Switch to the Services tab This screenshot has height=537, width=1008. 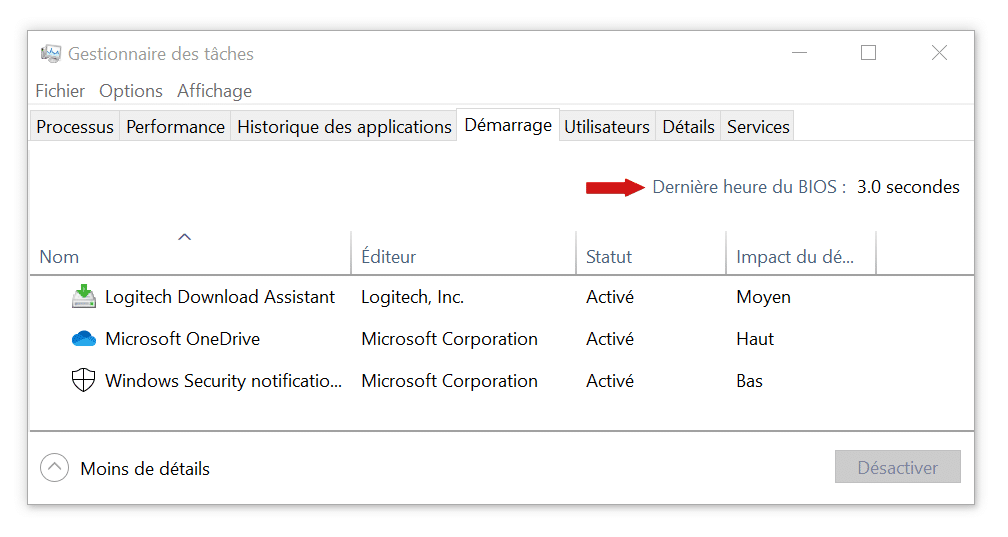click(x=758, y=127)
